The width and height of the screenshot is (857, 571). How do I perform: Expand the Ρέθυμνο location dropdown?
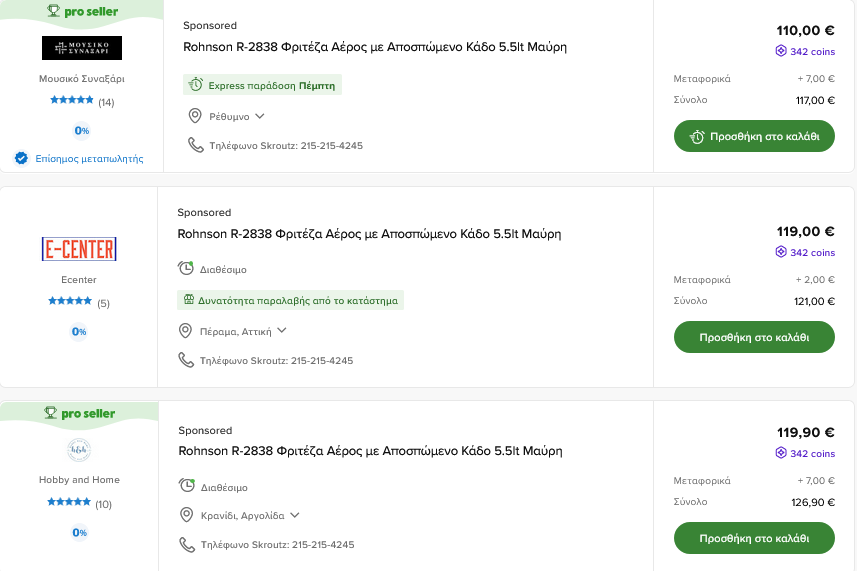coord(260,116)
